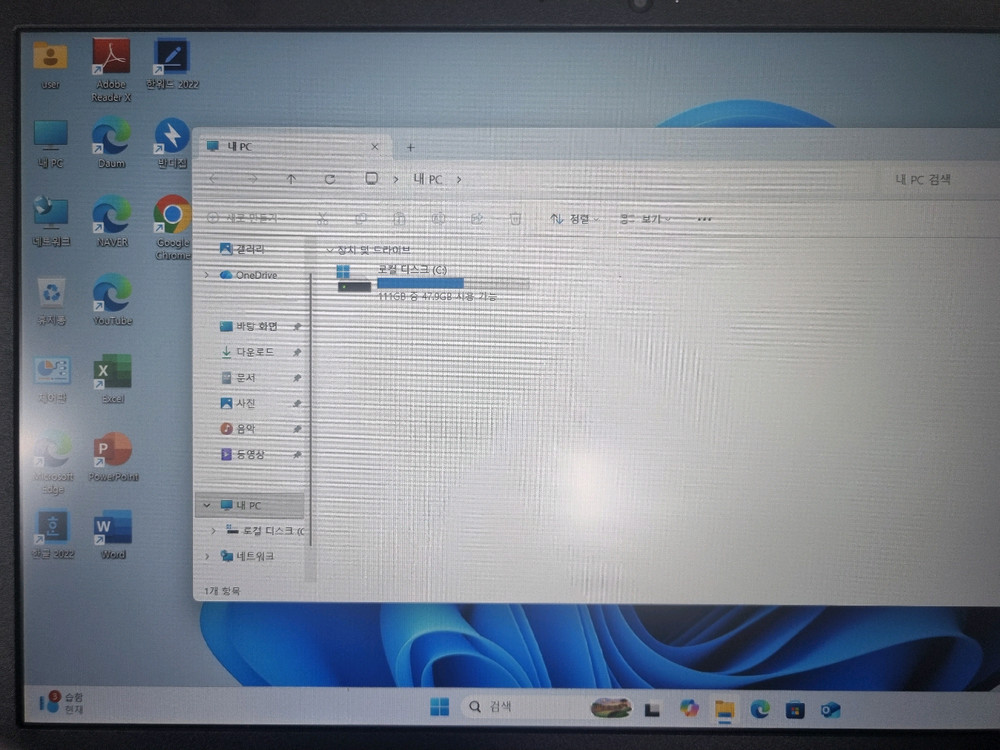Screen dimensions: 1000x750
Task: Click the paste toolbar icon
Action: [399, 219]
